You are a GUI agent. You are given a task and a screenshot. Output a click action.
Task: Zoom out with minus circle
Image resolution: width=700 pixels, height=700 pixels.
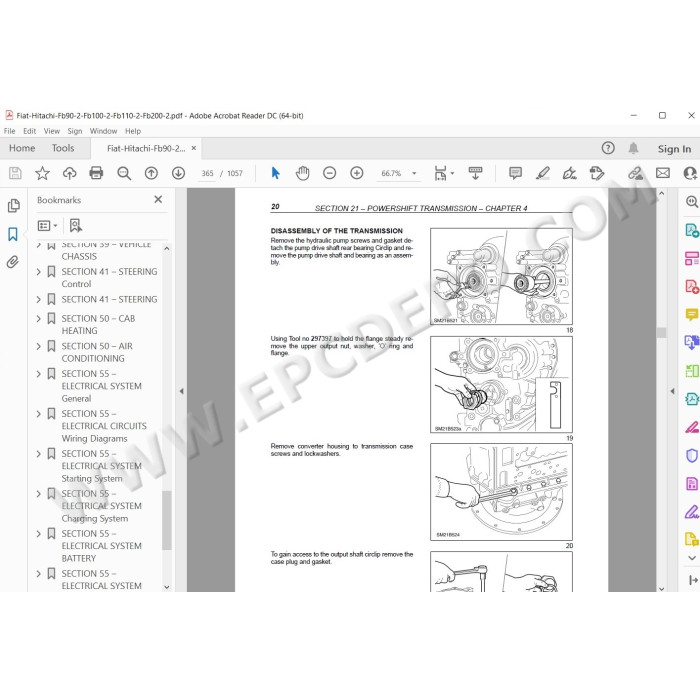pos(329,173)
